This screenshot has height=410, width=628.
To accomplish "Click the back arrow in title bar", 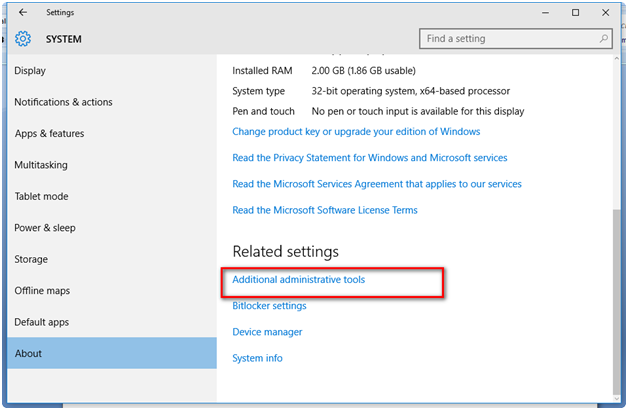I will (23, 12).
